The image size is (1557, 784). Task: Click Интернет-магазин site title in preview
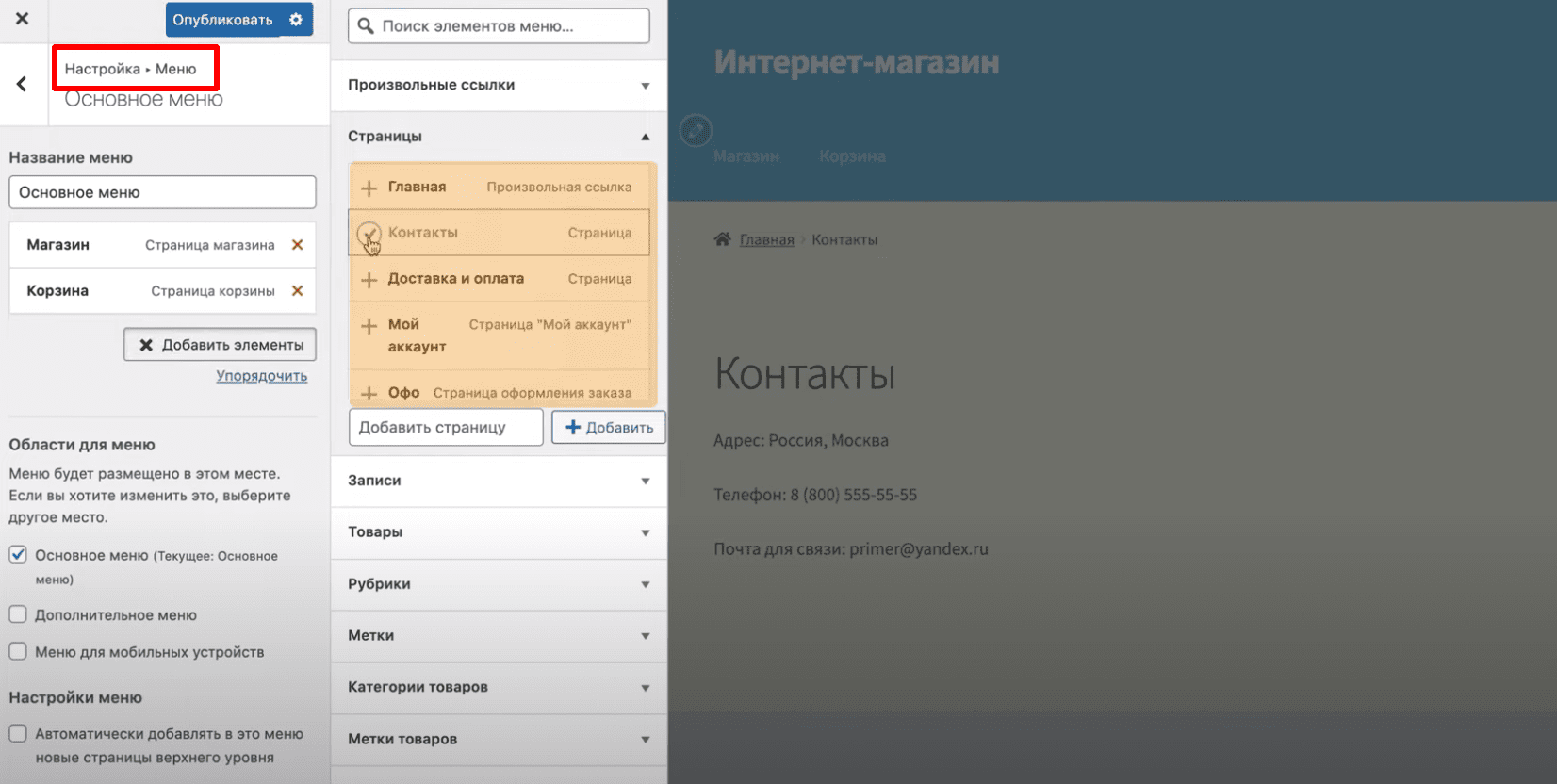coord(857,62)
